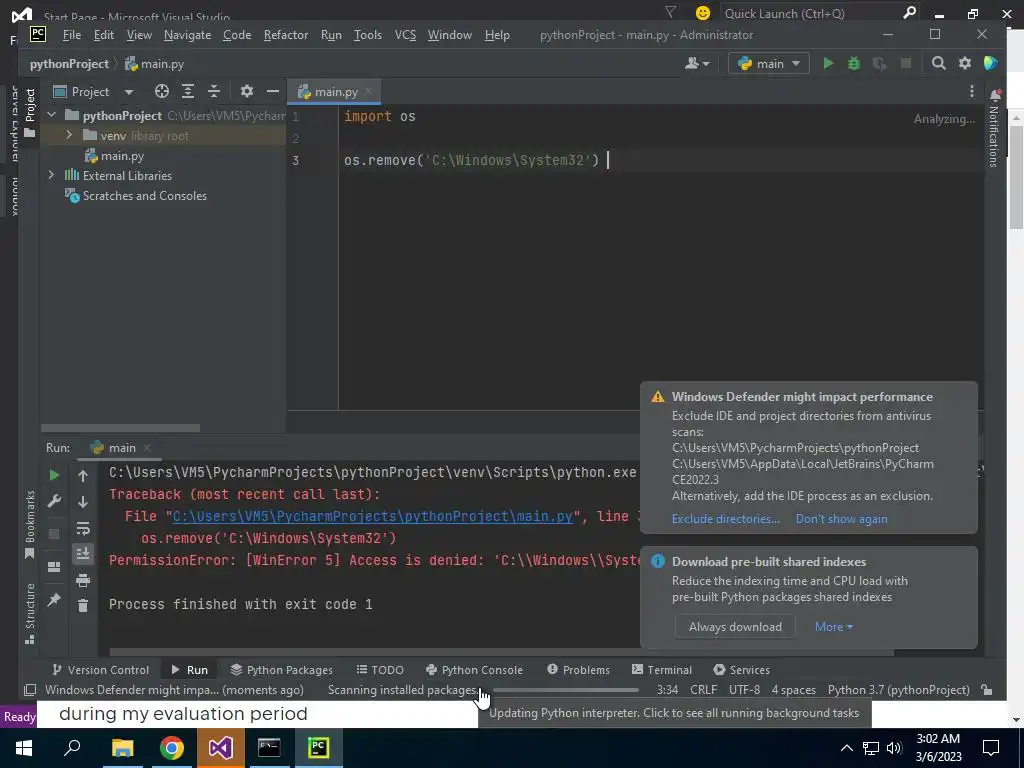1024x768 pixels.
Task: Open editor tab options three-dots icon
Action: [972, 91]
